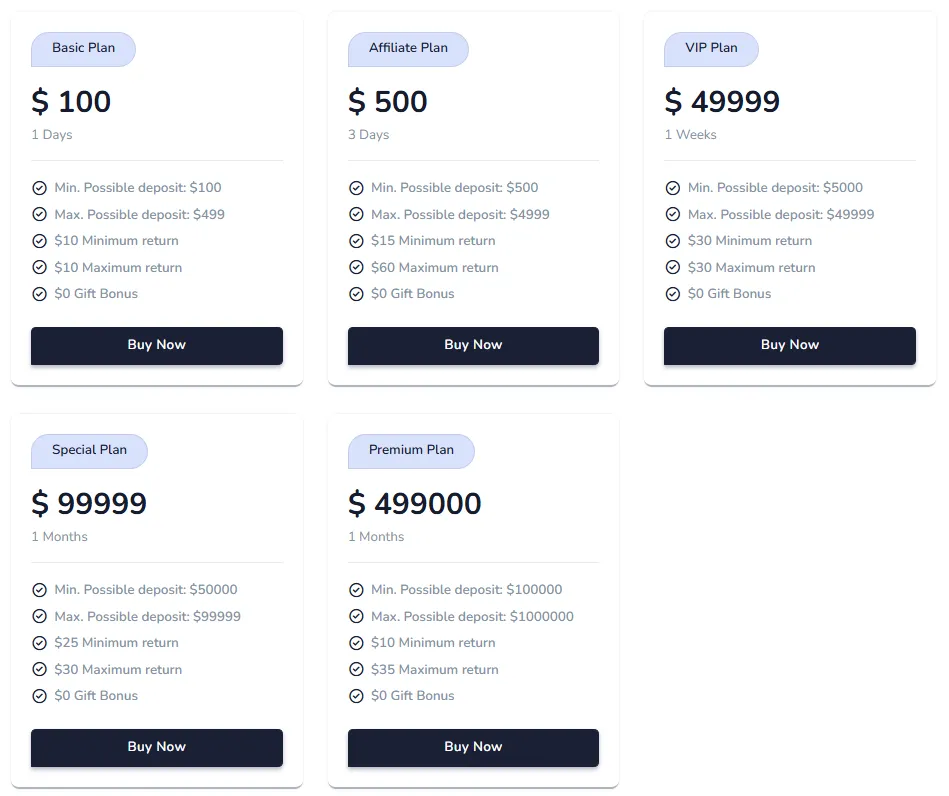Select the Affiliate Plan badge
Image resolution: width=949 pixels, height=796 pixels.
pos(408,48)
